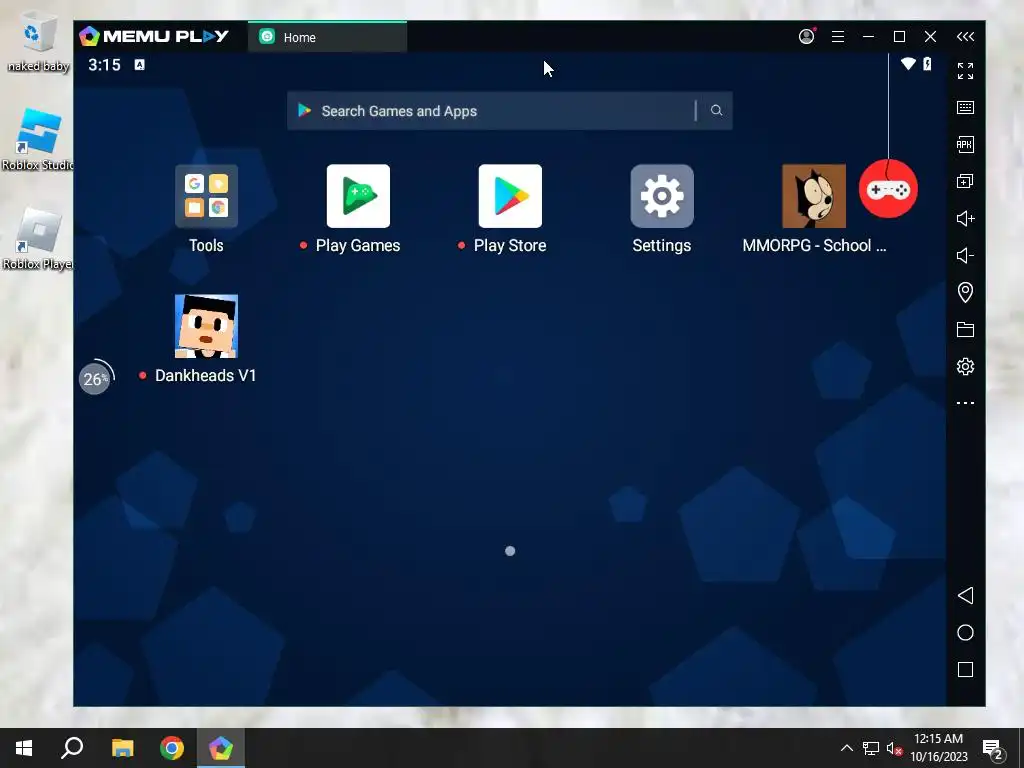Image resolution: width=1024 pixels, height=768 pixels.
Task: Open the multi-instance manager icon
Action: click(x=965, y=182)
